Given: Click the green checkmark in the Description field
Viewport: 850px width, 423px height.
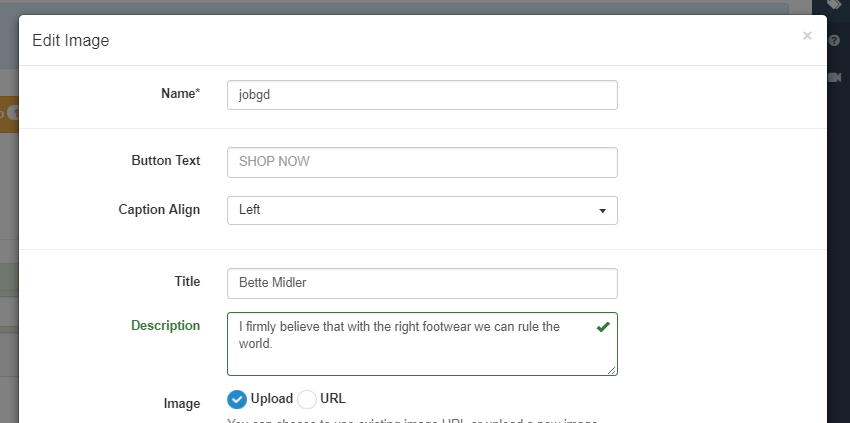Looking at the screenshot, I should 602,327.
